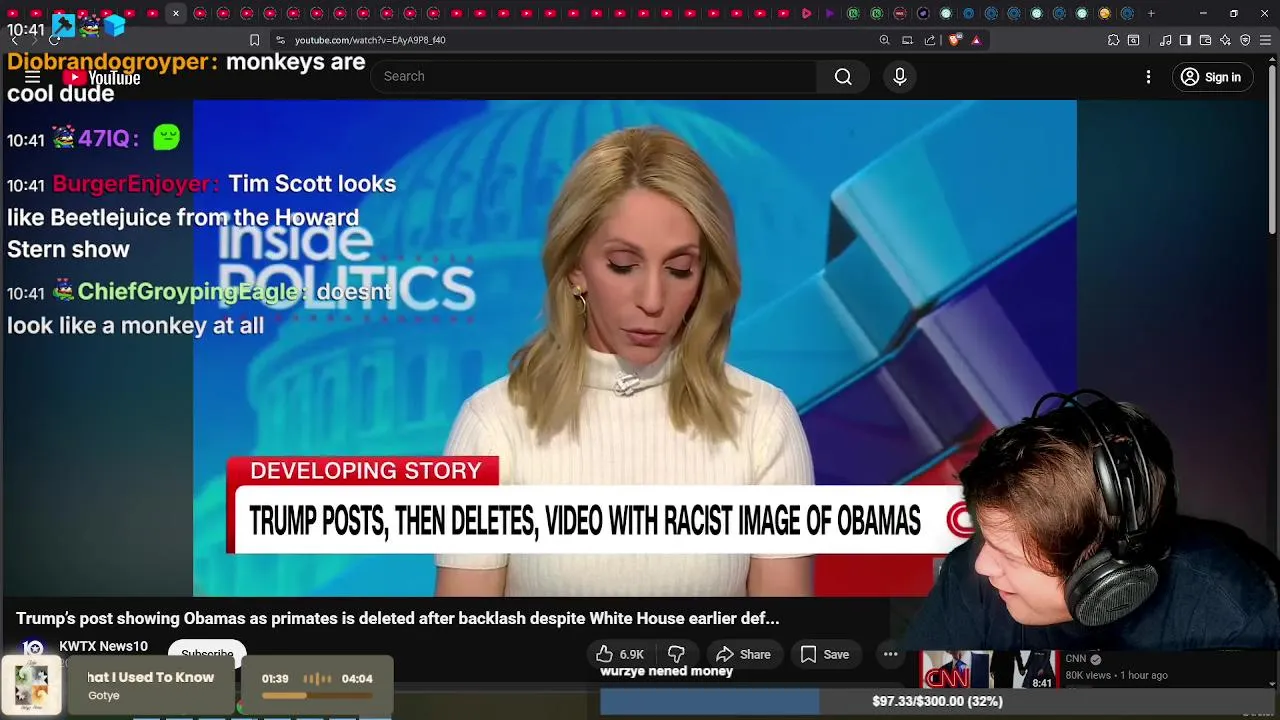Open KWTX News10 channel name link
The image size is (1280, 720).
[103, 647]
